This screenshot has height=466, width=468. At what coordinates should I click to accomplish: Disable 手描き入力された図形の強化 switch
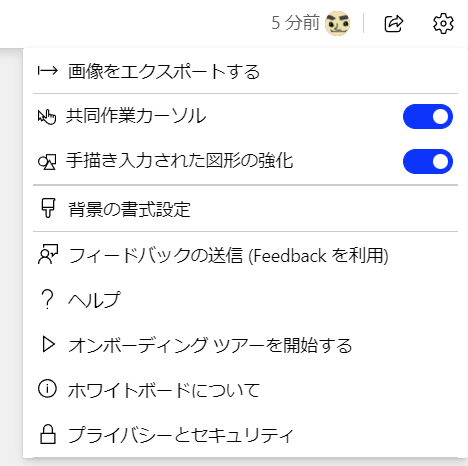pos(428,162)
